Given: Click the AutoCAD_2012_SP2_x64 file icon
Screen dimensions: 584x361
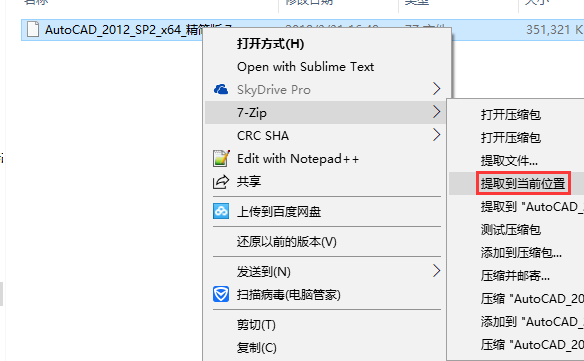Looking at the screenshot, I should coord(33,29).
